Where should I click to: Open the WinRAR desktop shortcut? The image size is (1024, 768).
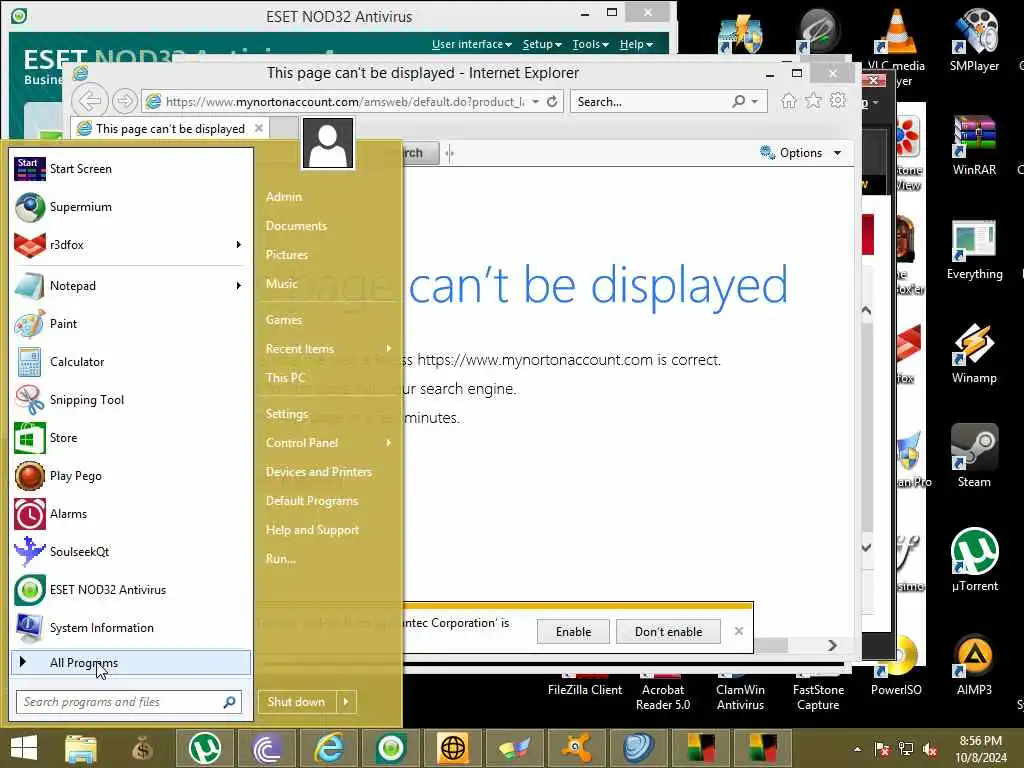point(974,146)
